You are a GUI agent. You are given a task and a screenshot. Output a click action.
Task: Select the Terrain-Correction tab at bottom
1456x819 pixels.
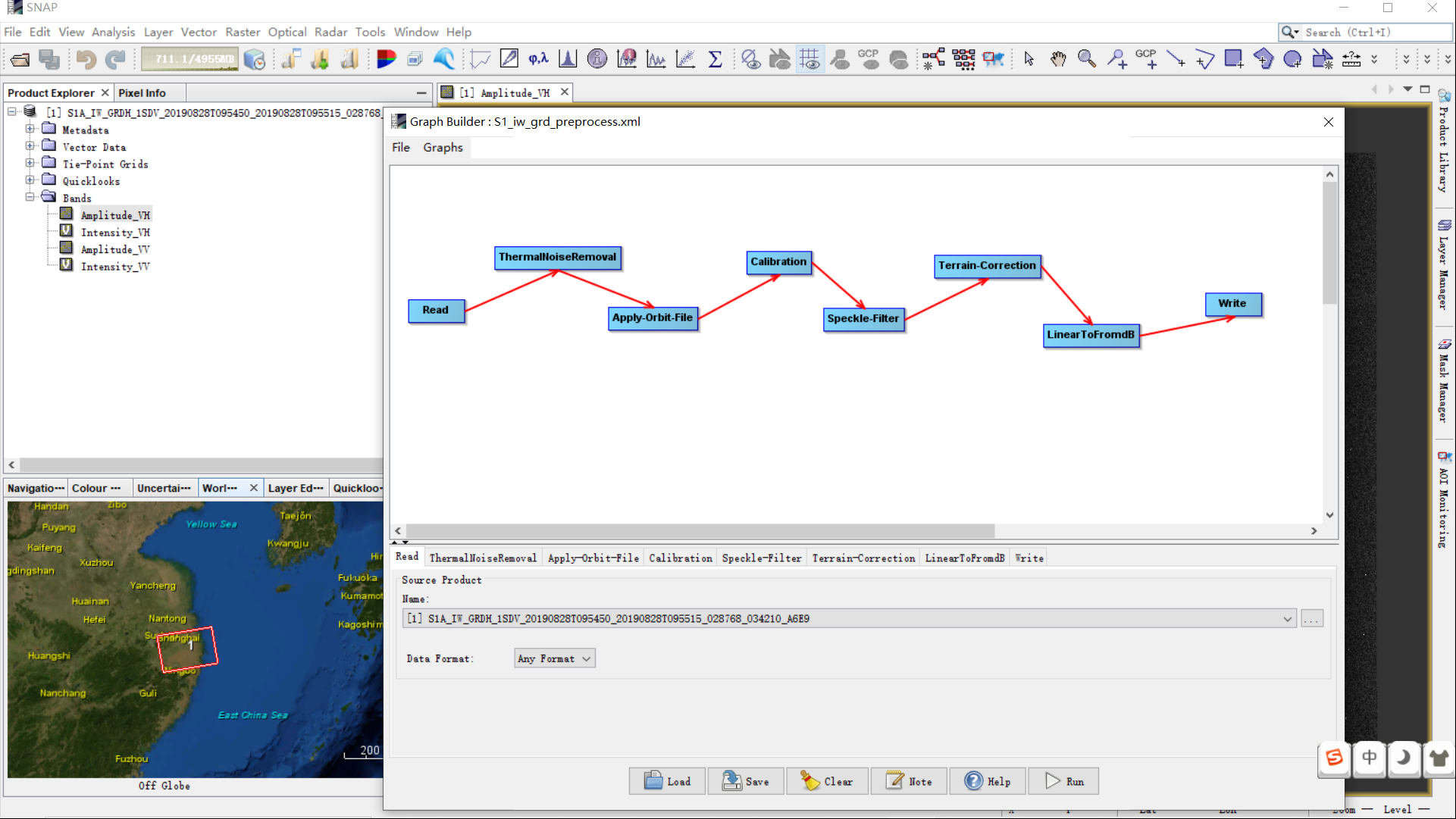pos(863,558)
